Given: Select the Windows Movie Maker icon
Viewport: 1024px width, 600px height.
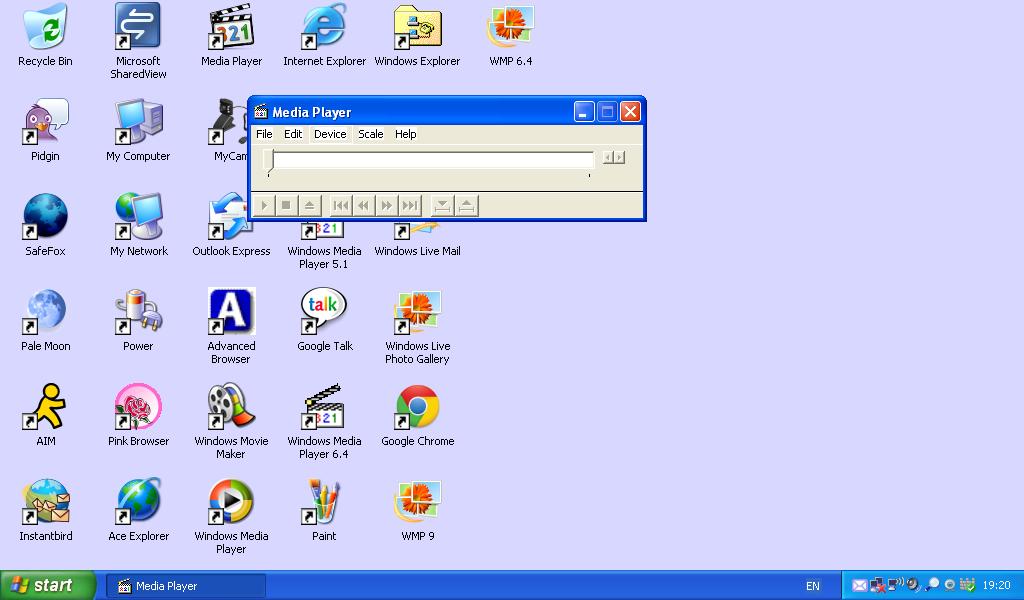Looking at the screenshot, I should point(231,420).
